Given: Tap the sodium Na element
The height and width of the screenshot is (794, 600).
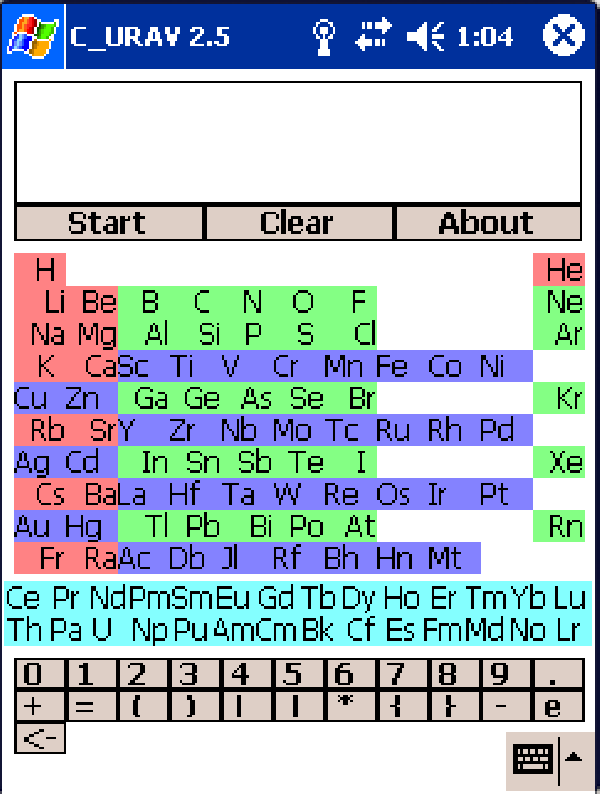Looking at the screenshot, I should [x=47, y=334].
